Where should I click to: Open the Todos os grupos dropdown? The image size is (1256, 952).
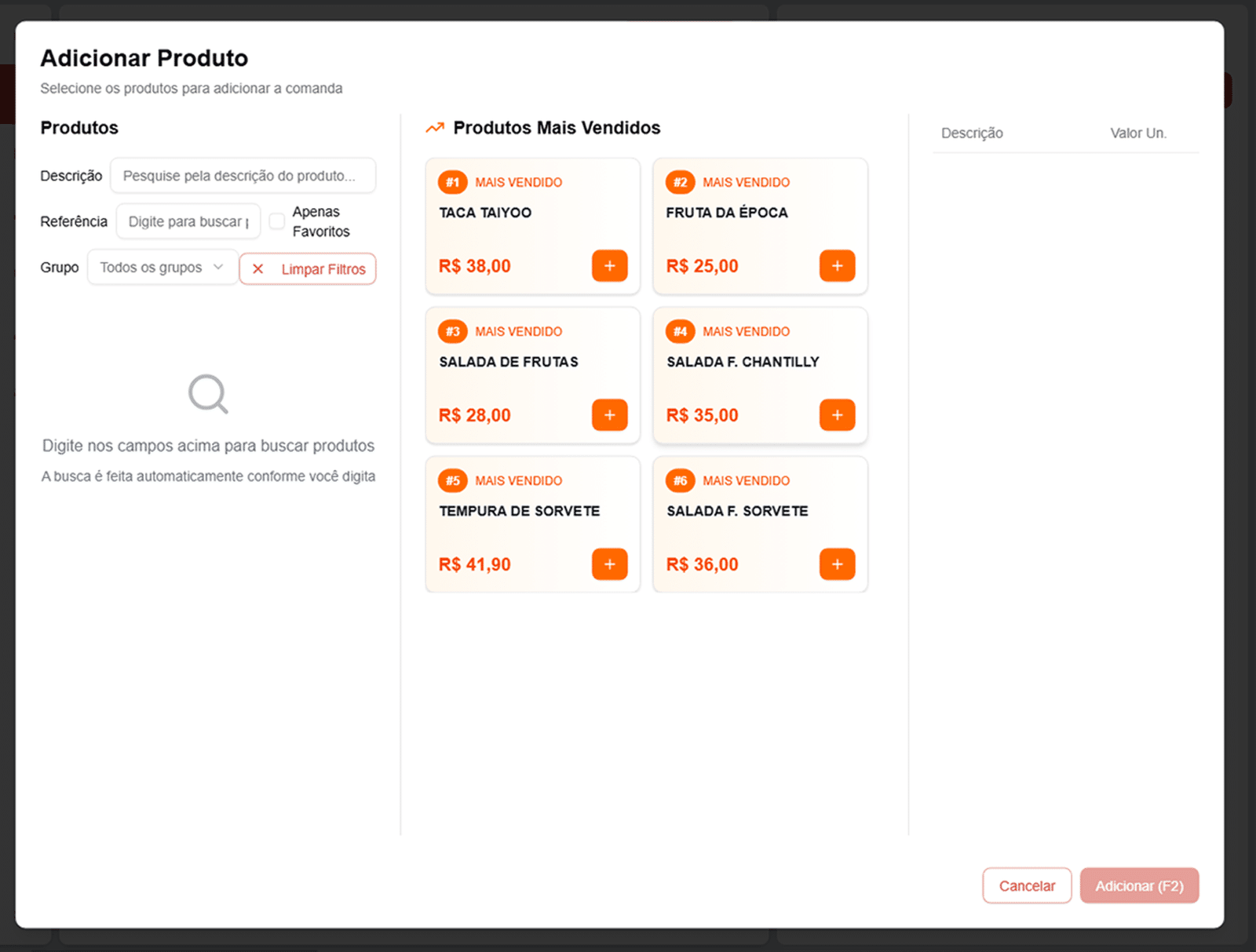(x=162, y=268)
